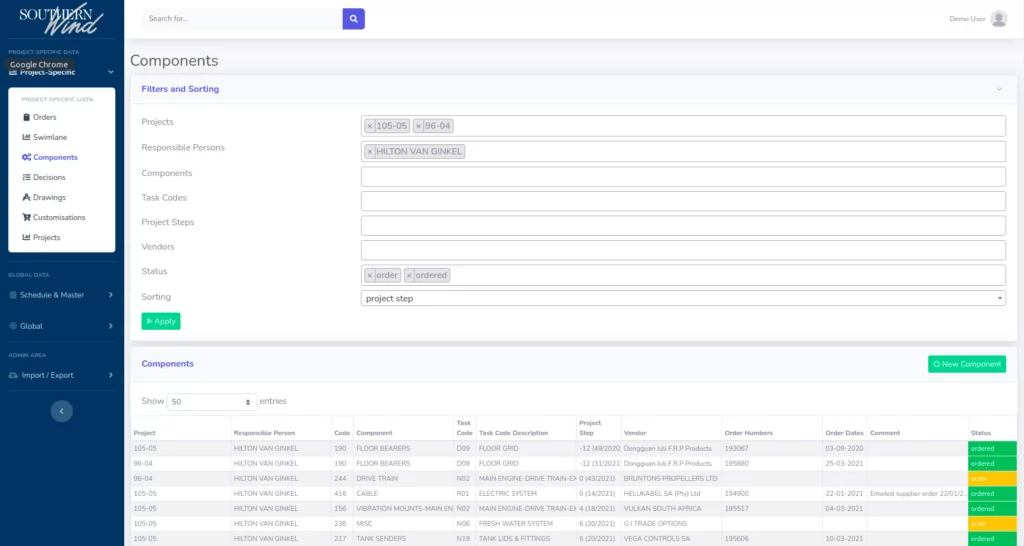Click New Component button
Screen dimensions: 1024x546
(x=967, y=364)
